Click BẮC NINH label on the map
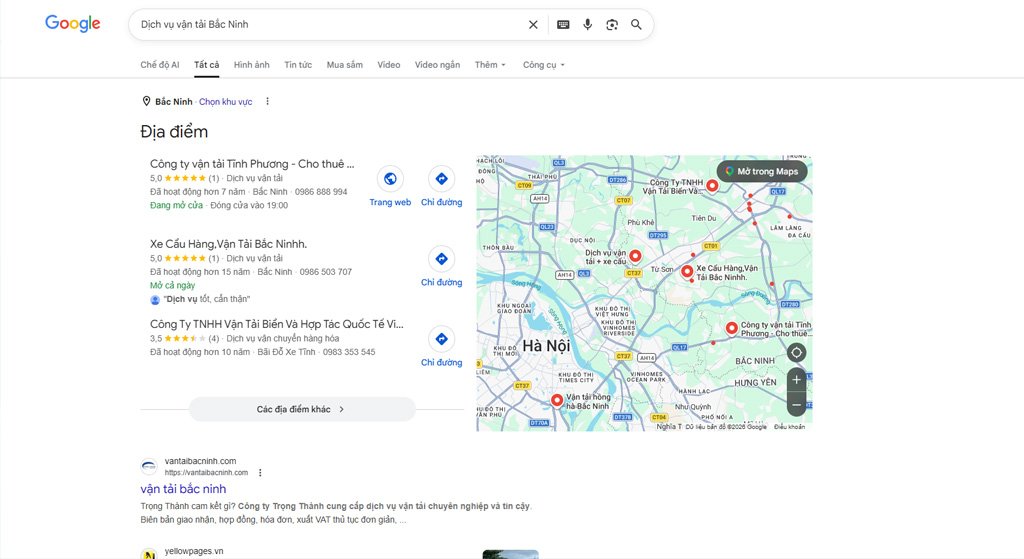Viewport: 1024px width, 559px height. pos(755,361)
